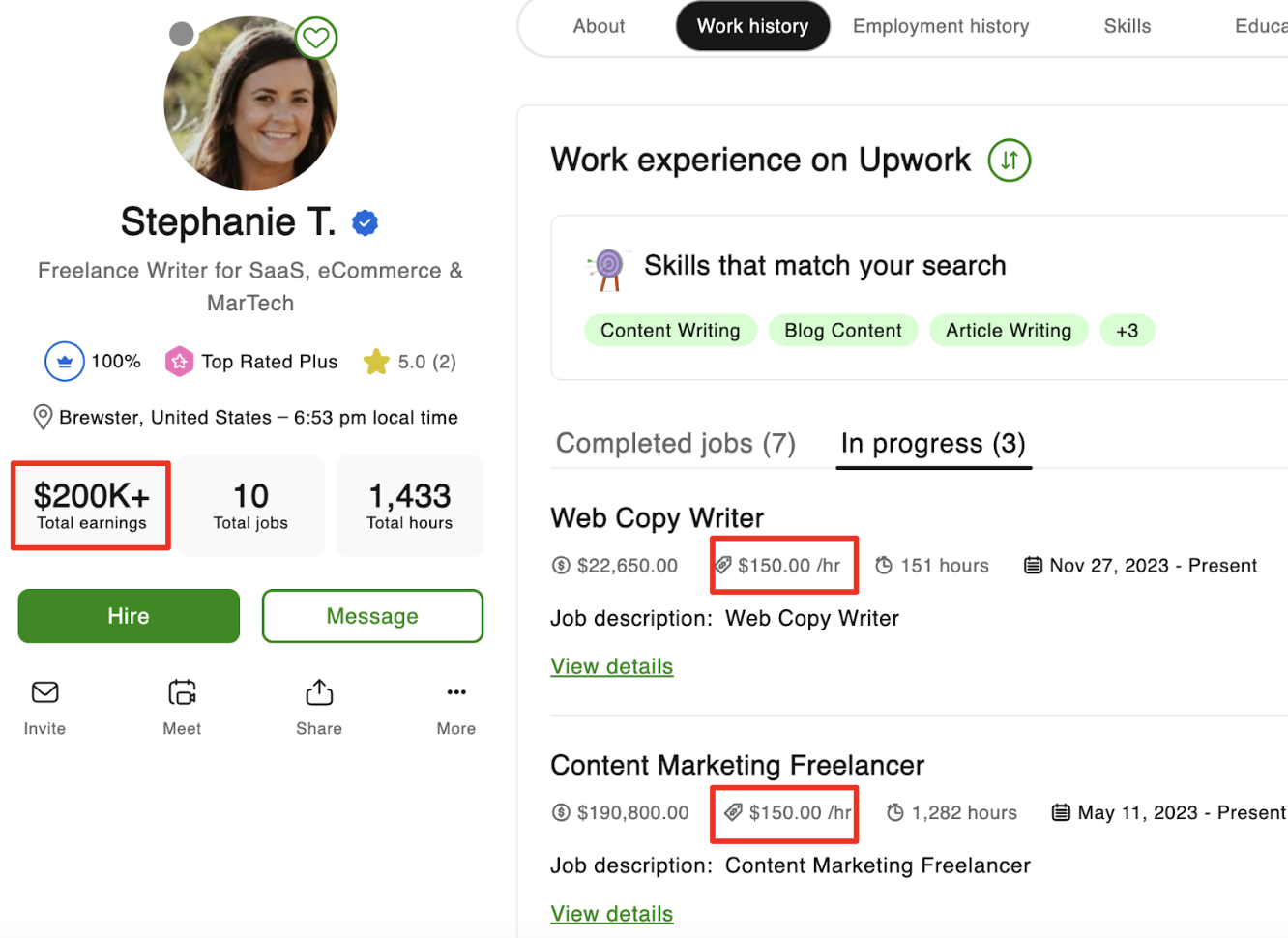Image resolution: width=1288 pixels, height=938 pixels.
Task: Open the Invite envelope icon
Action: pyautogui.click(x=44, y=692)
